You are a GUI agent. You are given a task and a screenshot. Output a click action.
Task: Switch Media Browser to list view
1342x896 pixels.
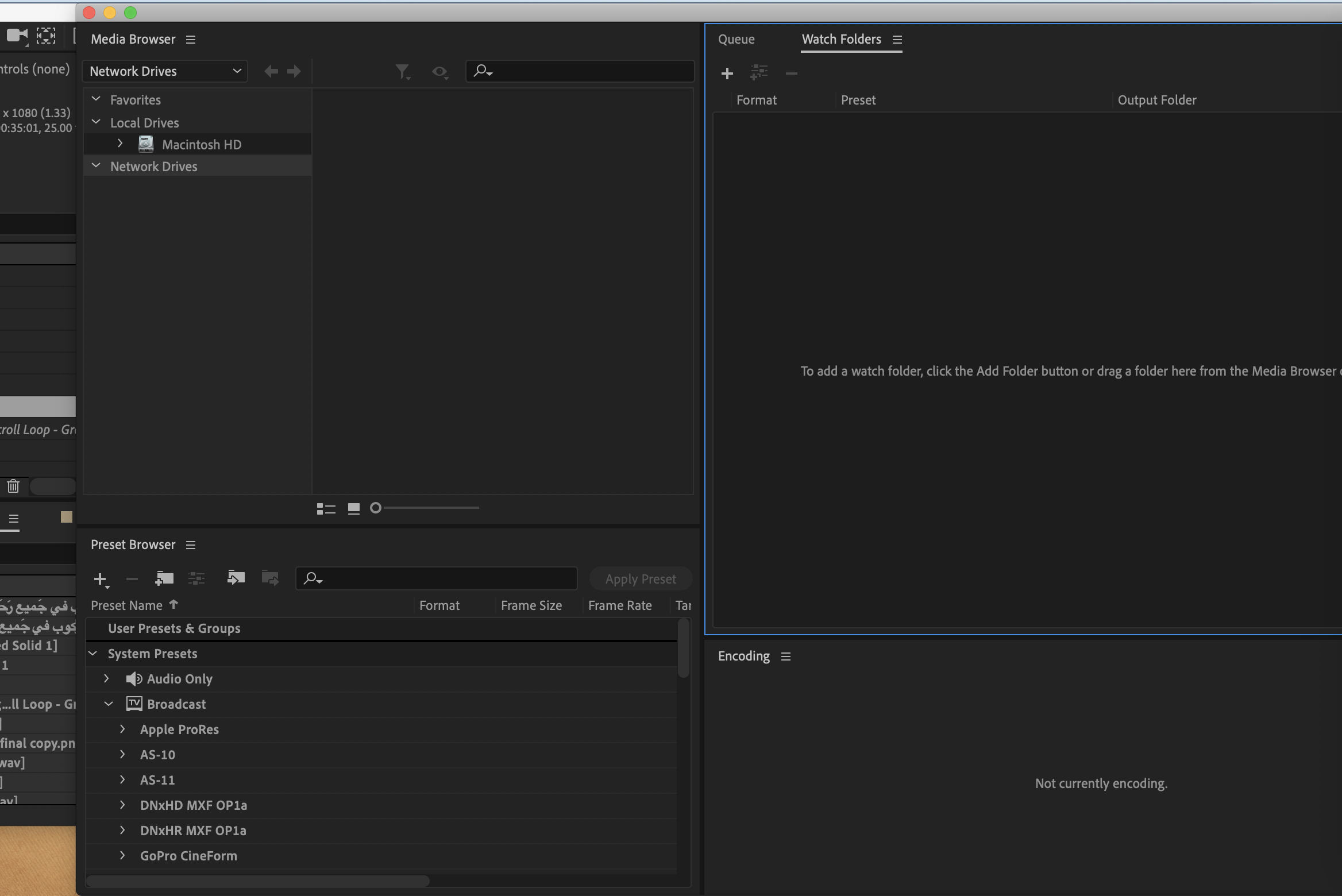point(325,508)
